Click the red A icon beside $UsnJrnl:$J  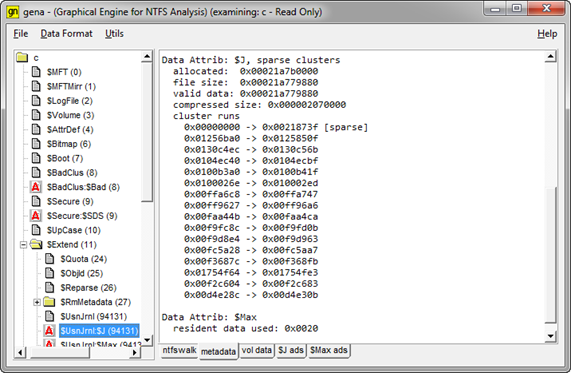[49, 331]
